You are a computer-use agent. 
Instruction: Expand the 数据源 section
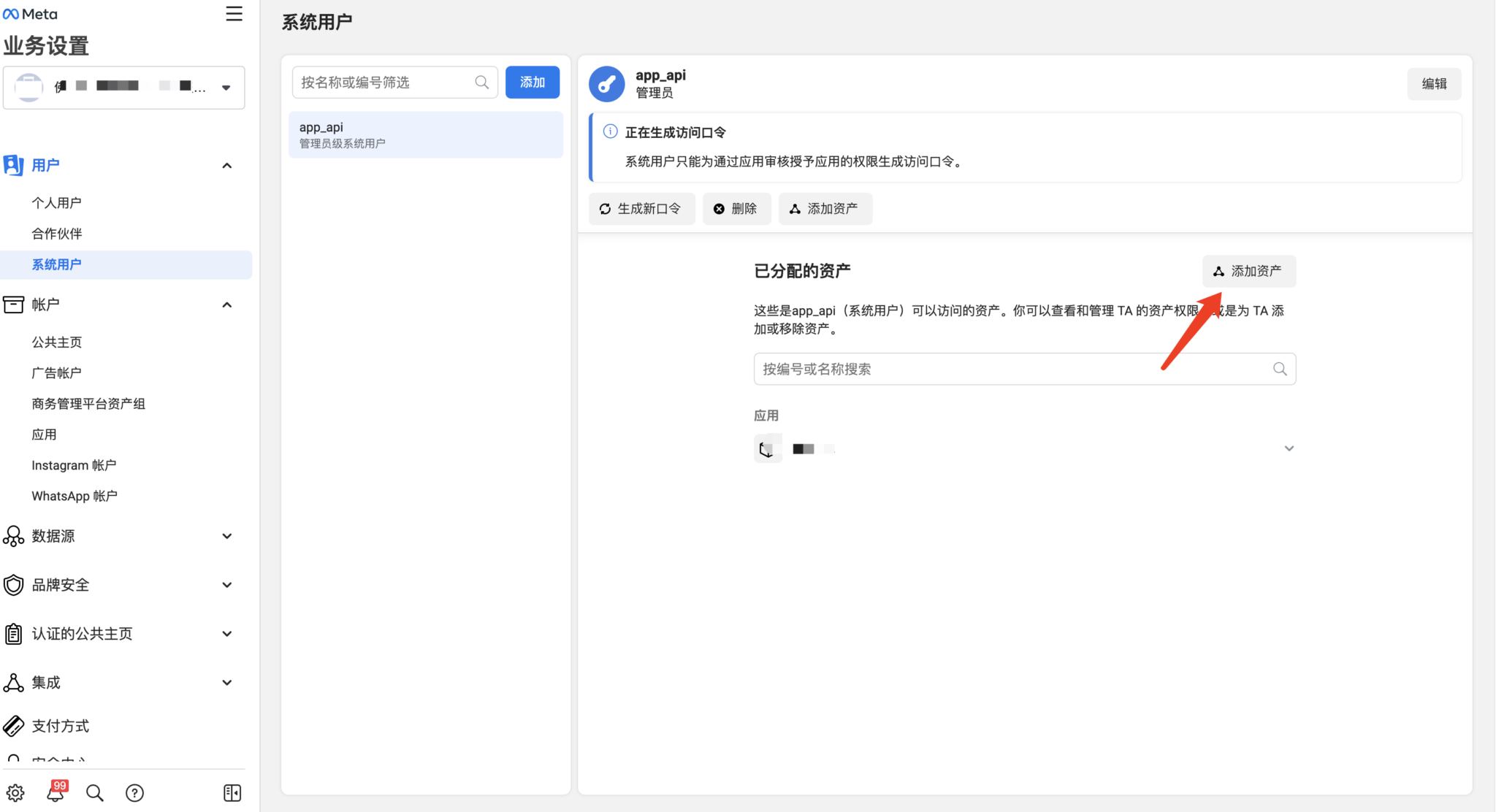(227, 536)
